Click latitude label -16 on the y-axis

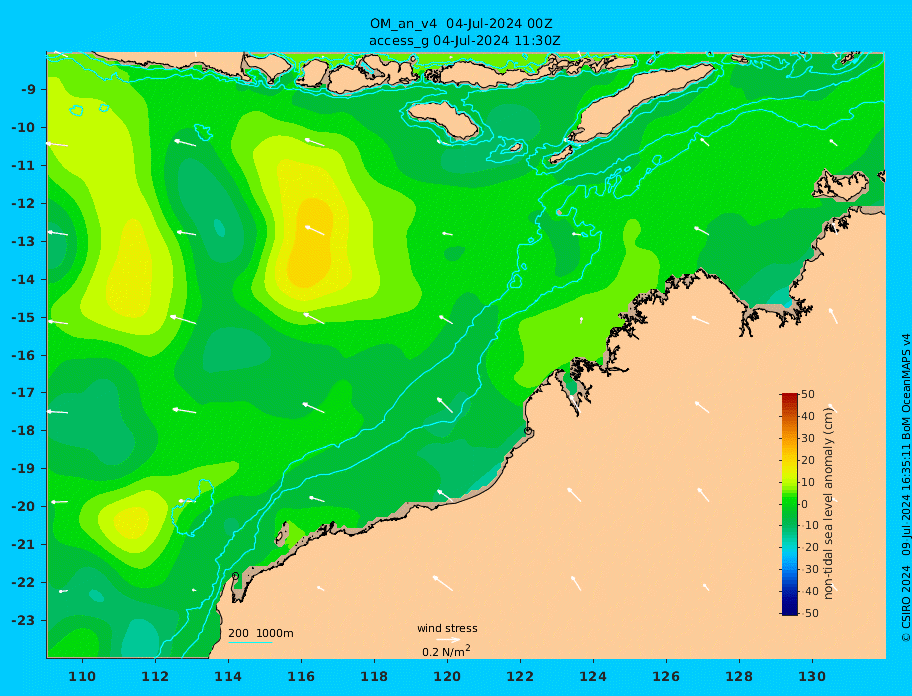point(23,355)
